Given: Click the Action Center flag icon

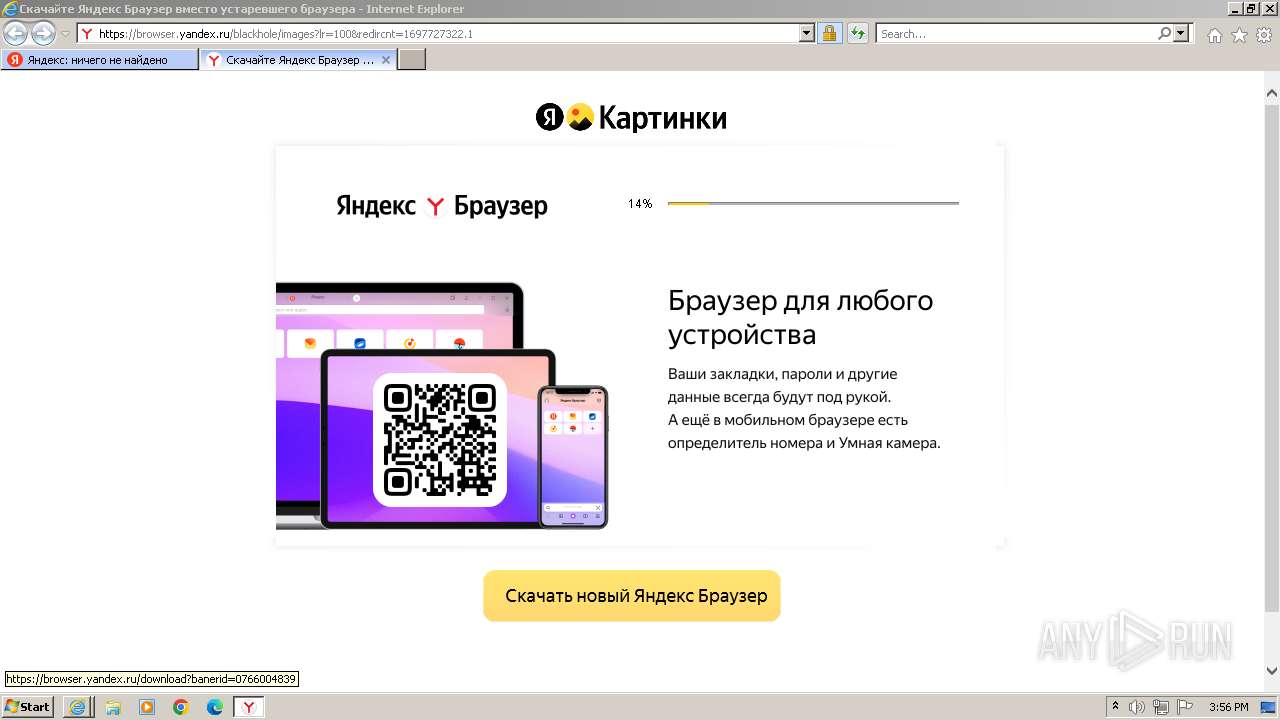Looking at the screenshot, I should (1184, 707).
